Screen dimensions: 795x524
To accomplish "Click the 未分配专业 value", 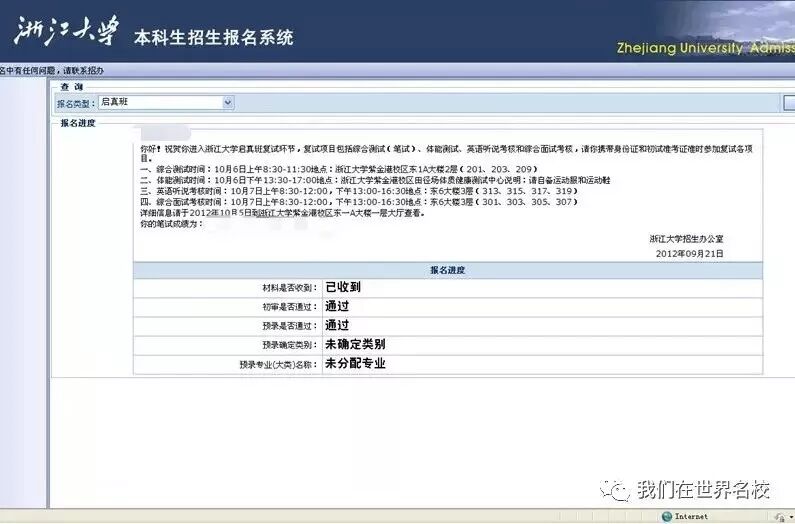I will pos(355,364).
